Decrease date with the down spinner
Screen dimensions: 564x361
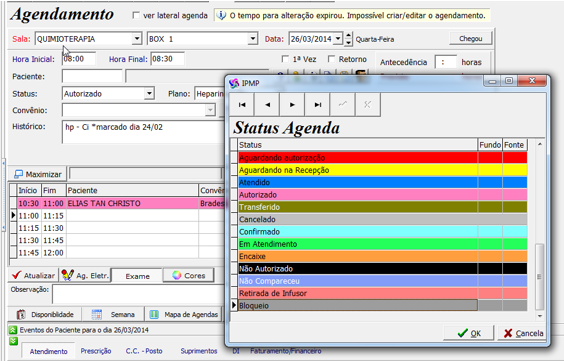click(x=348, y=42)
